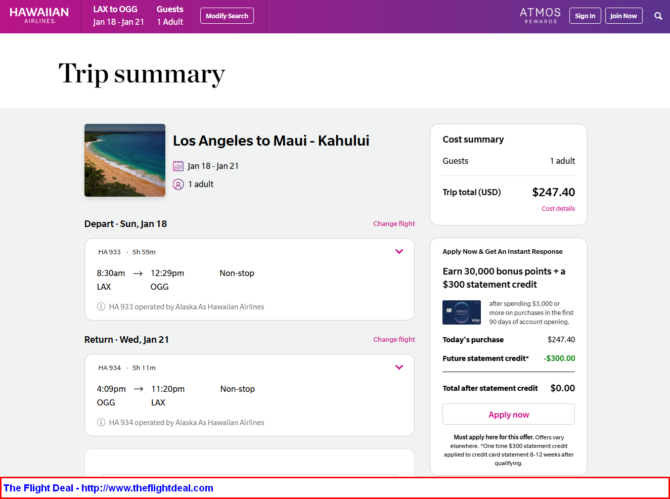
Task: Click the Atmos Rewards logo
Action: point(540,16)
